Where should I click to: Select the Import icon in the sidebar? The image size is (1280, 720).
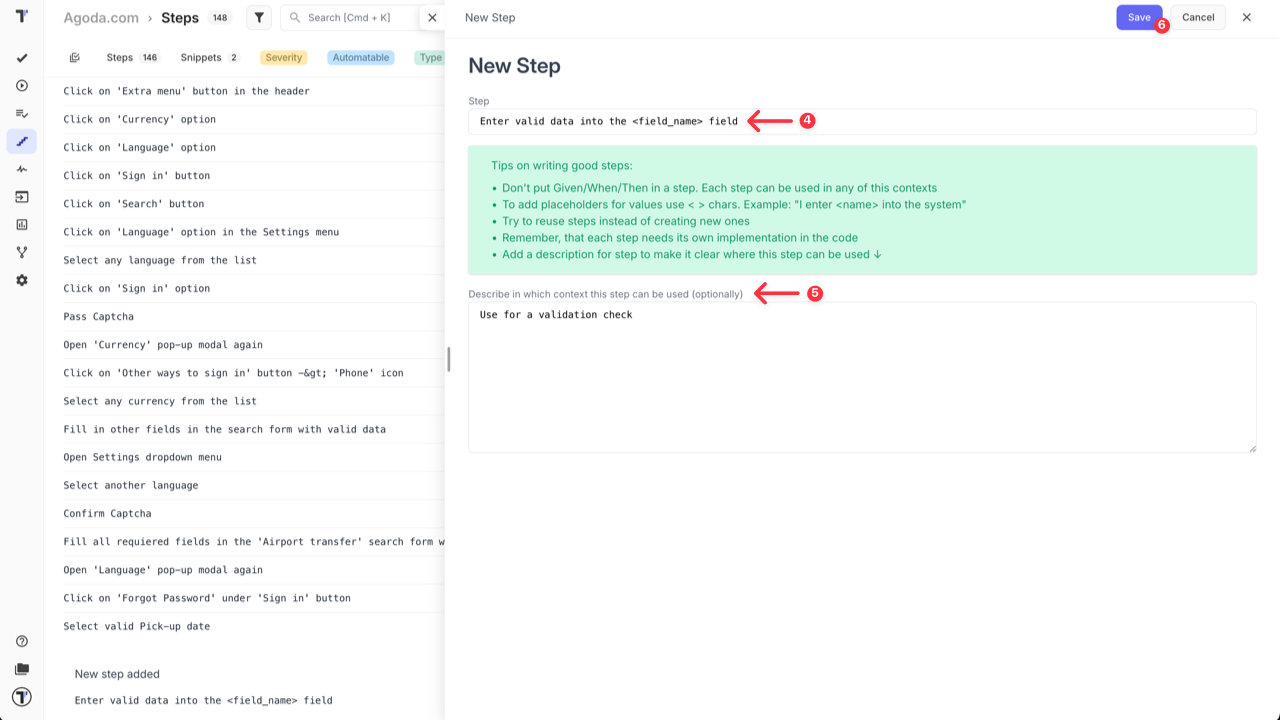21,196
